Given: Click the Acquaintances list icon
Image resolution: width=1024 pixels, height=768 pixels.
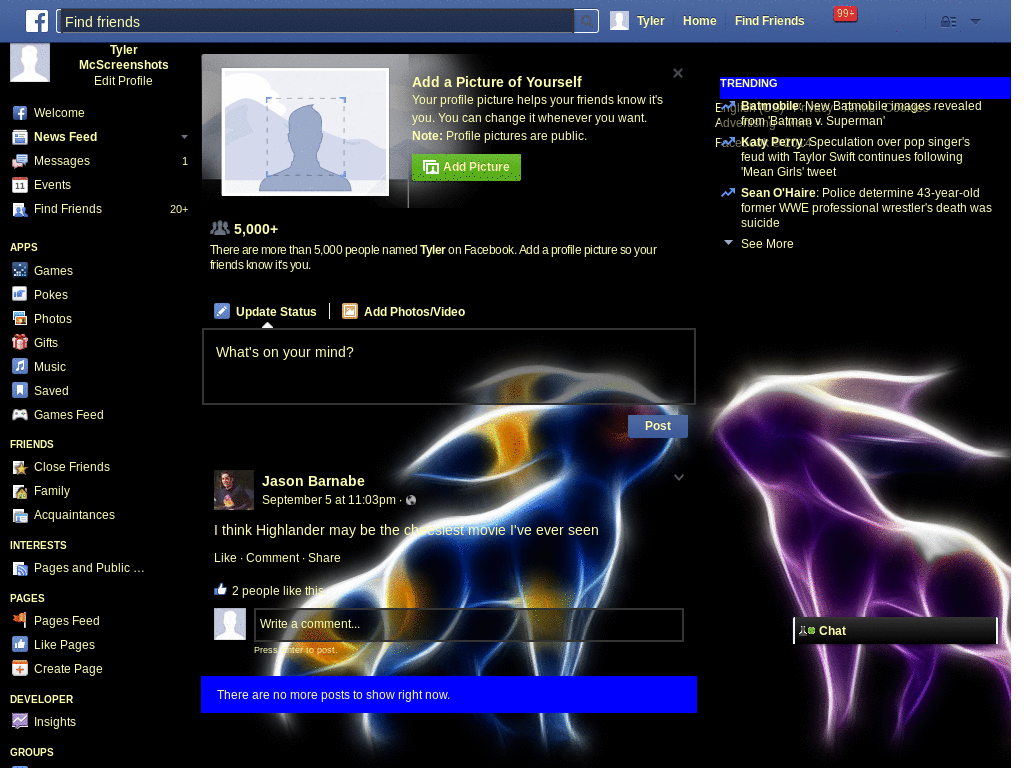Looking at the screenshot, I should pos(20,515).
